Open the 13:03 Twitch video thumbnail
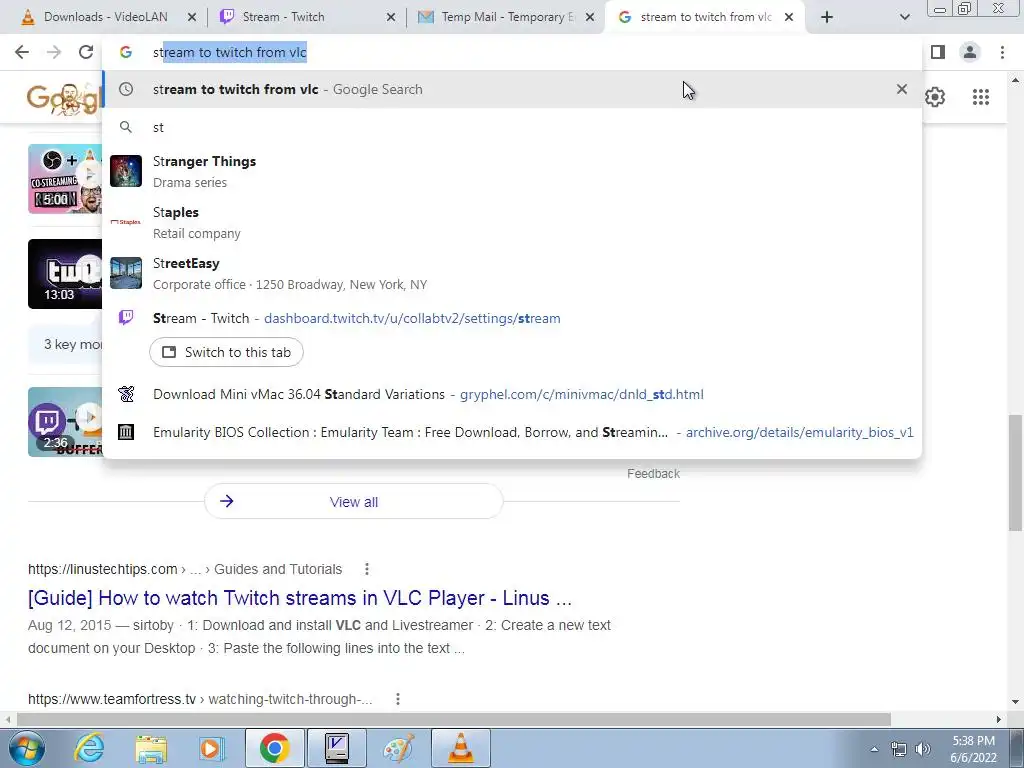The height and width of the screenshot is (768, 1024). point(65,274)
